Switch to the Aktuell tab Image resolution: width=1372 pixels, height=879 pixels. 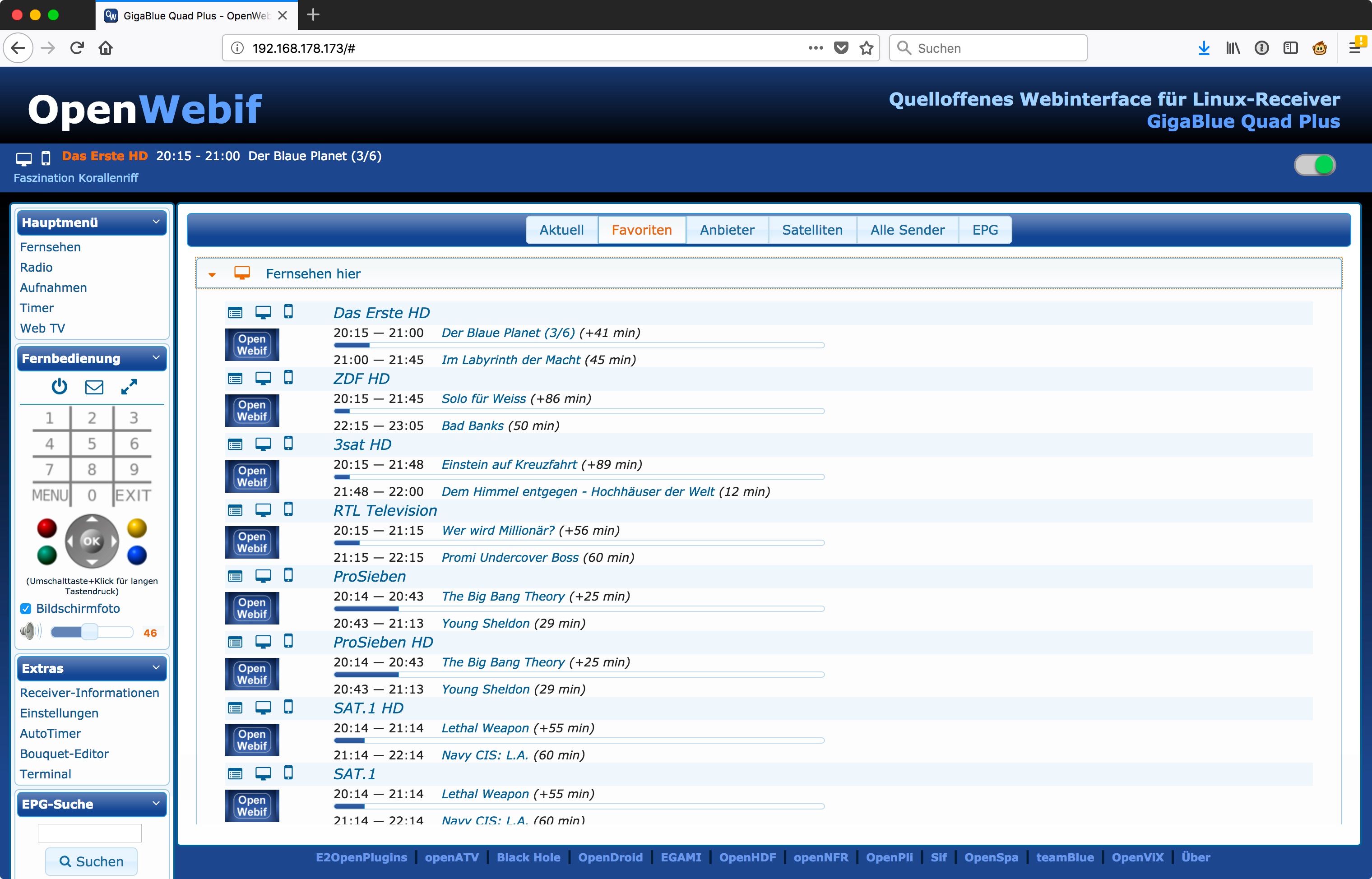coord(561,230)
